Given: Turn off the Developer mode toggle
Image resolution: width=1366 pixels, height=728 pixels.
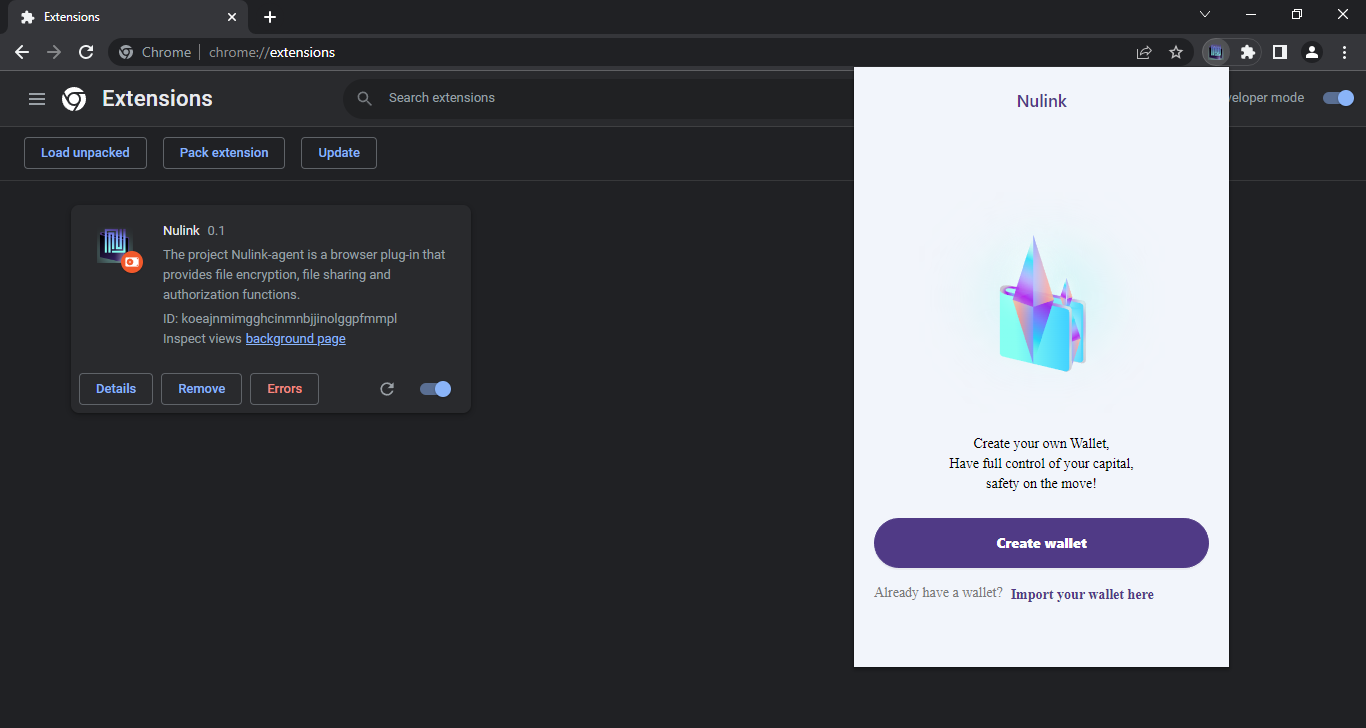Looking at the screenshot, I should [x=1338, y=98].
